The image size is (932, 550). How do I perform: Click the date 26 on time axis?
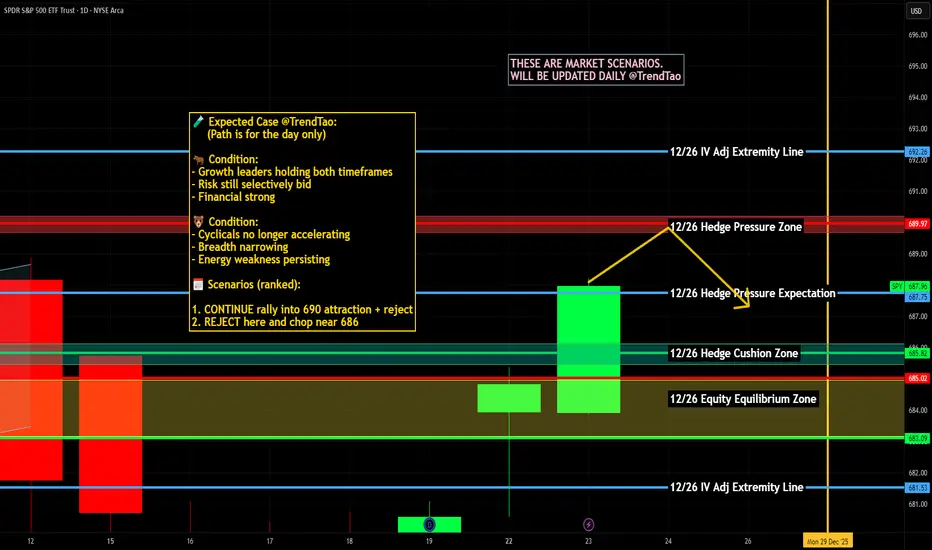click(748, 541)
